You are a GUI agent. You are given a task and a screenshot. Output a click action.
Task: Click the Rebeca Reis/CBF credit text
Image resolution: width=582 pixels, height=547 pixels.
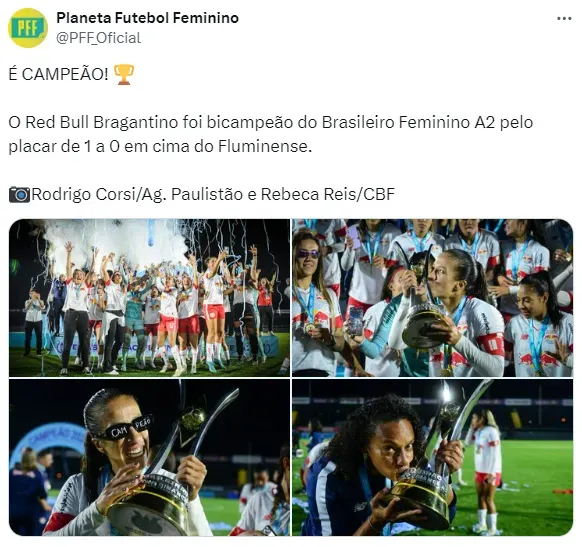[328, 194]
